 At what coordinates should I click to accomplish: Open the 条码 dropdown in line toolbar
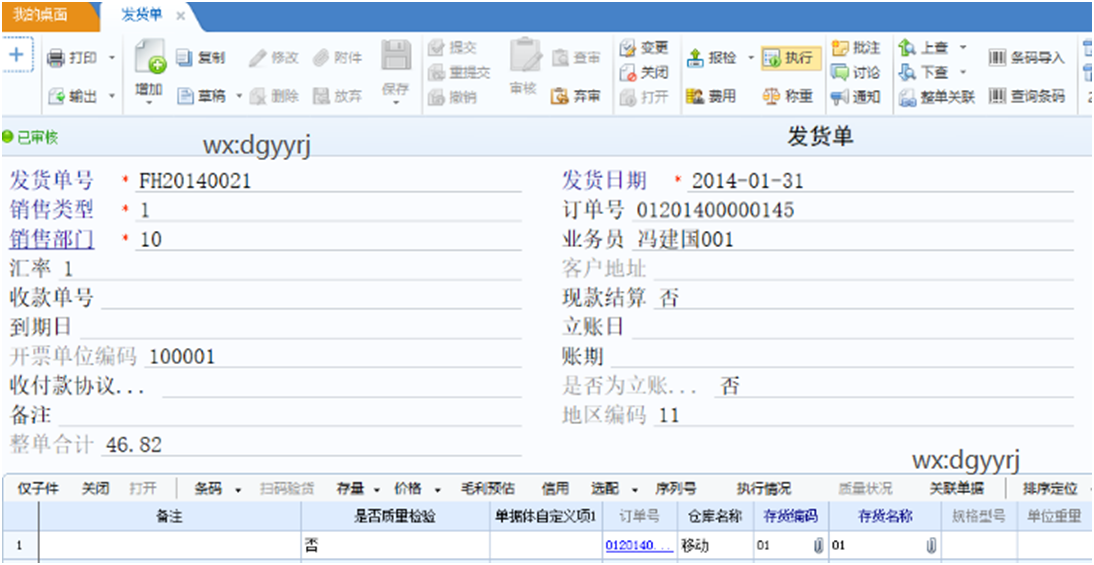pos(238,490)
